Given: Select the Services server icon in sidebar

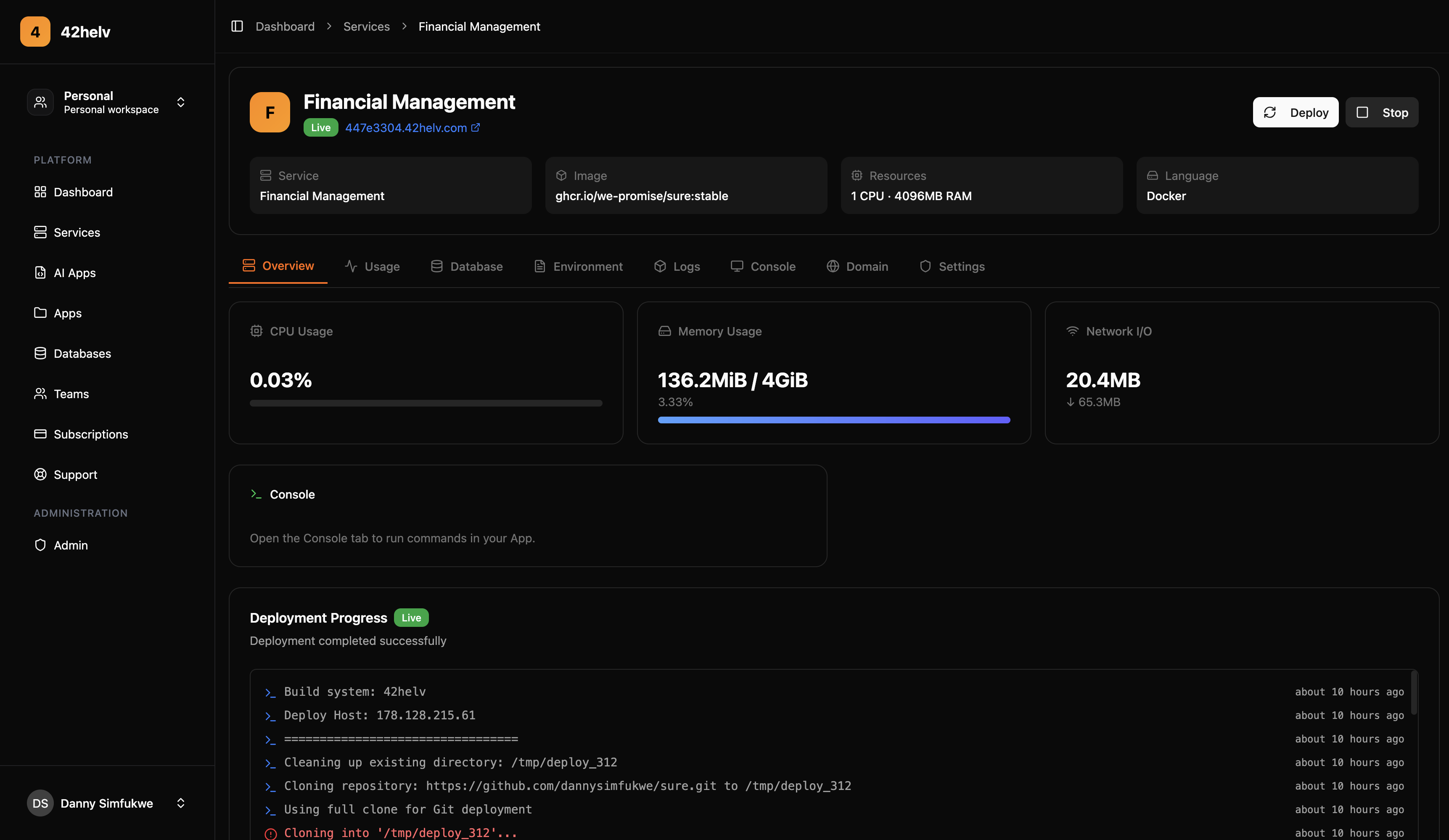Looking at the screenshot, I should pyautogui.click(x=40, y=232).
